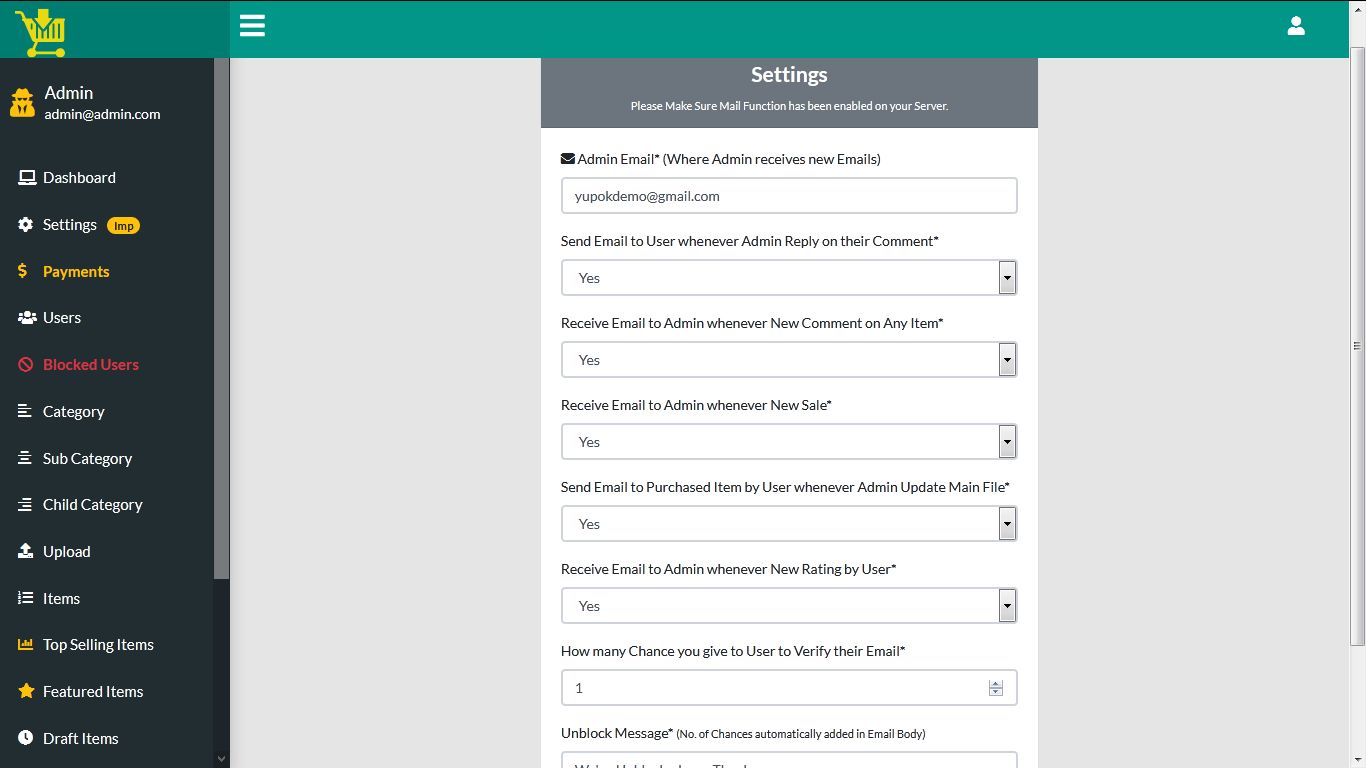Viewport: 1366px width, 768px height.
Task: Open the user profile icon menu
Action: 1296,26
